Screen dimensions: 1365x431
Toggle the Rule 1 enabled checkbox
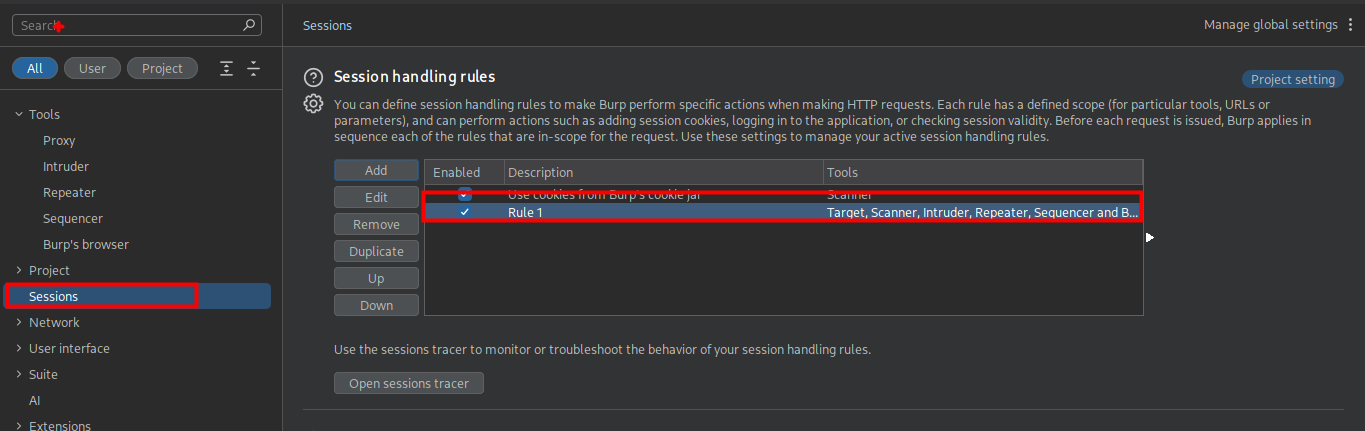464,212
